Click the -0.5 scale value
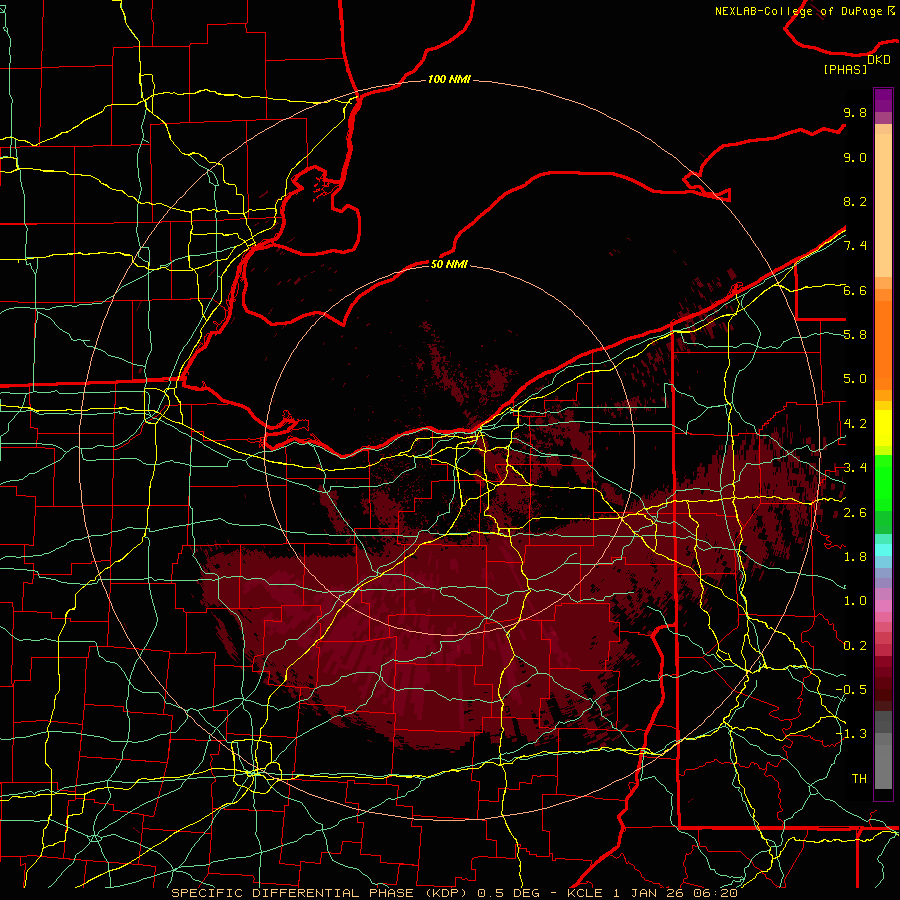This screenshot has height=900, width=900. [x=851, y=689]
